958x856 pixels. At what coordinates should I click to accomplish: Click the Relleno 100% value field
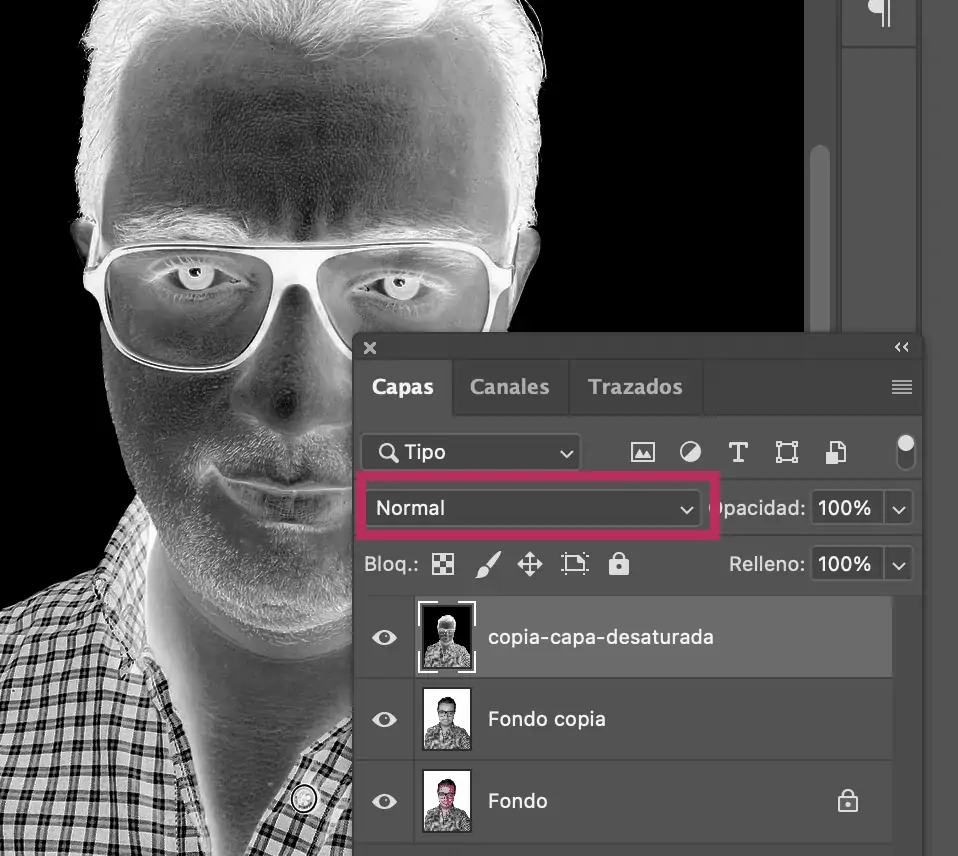pyautogui.click(x=847, y=563)
